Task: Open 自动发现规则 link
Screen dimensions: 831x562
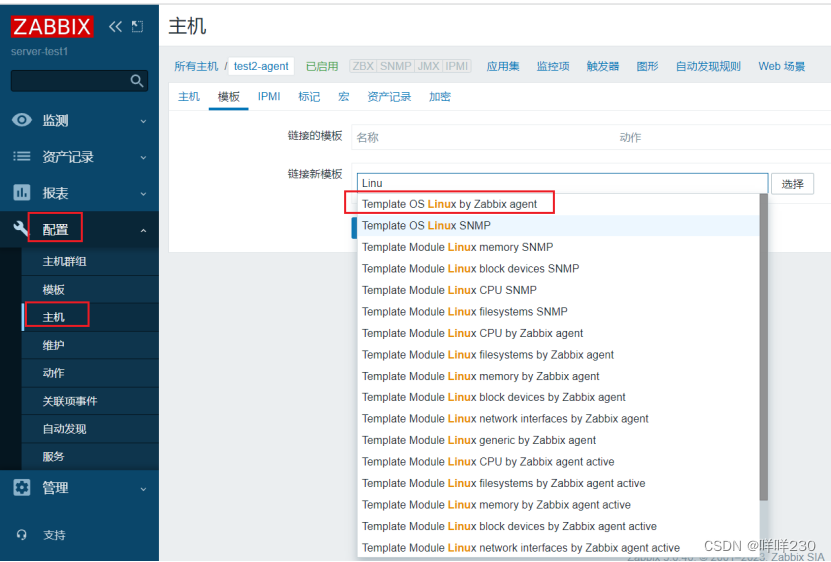Action: pyautogui.click(x=708, y=66)
